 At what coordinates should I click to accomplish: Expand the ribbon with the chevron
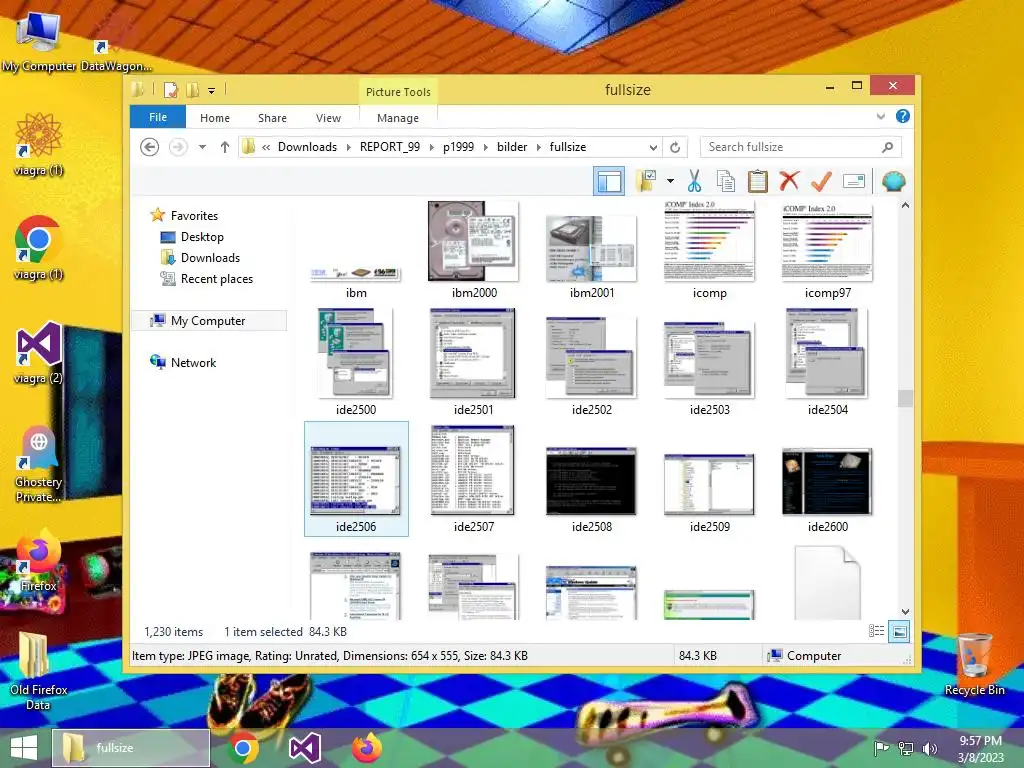tap(880, 116)
